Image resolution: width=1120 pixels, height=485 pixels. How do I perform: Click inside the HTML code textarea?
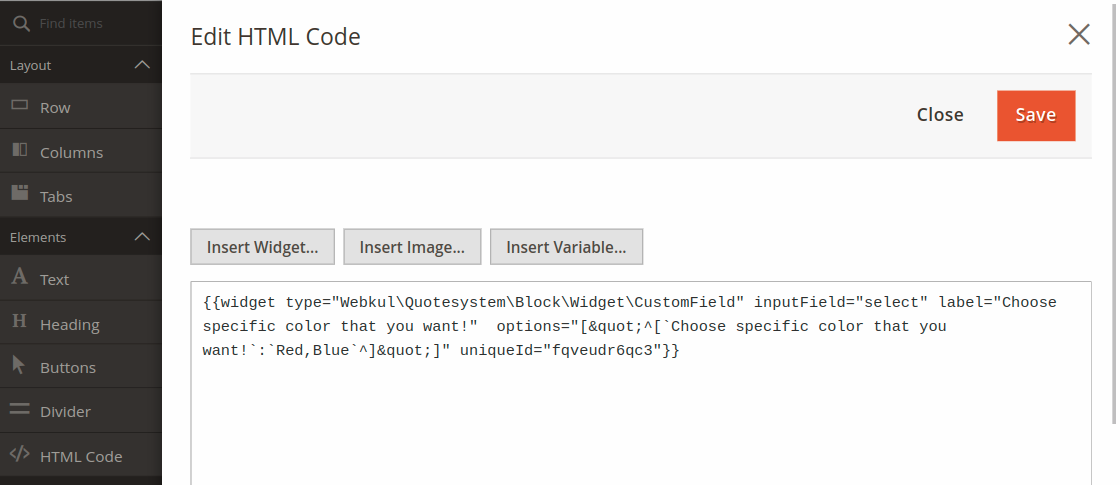[640, 420]
